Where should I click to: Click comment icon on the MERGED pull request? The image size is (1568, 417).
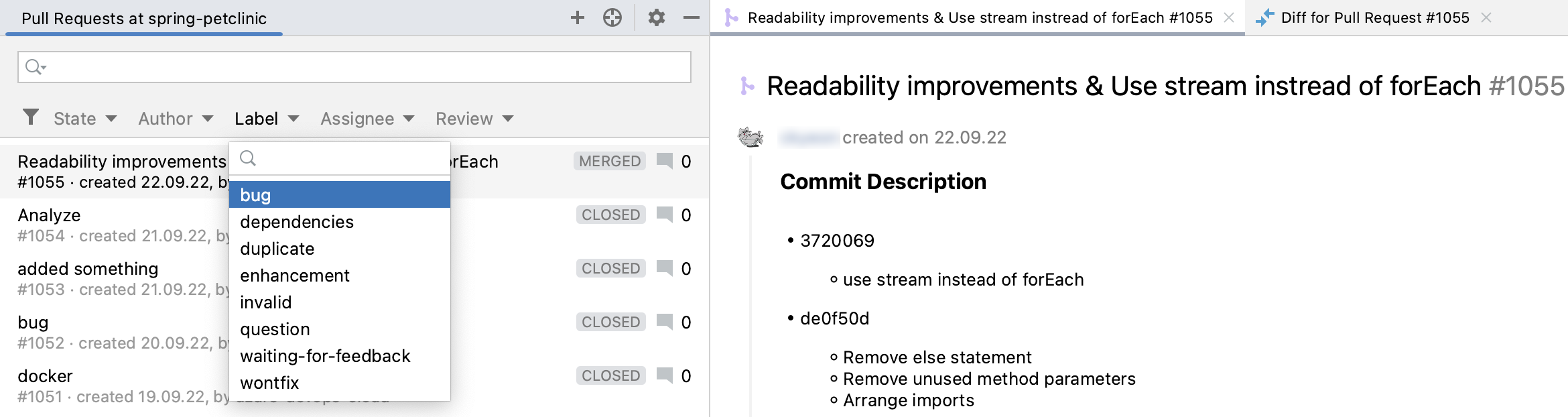click(x=665, y=162)
